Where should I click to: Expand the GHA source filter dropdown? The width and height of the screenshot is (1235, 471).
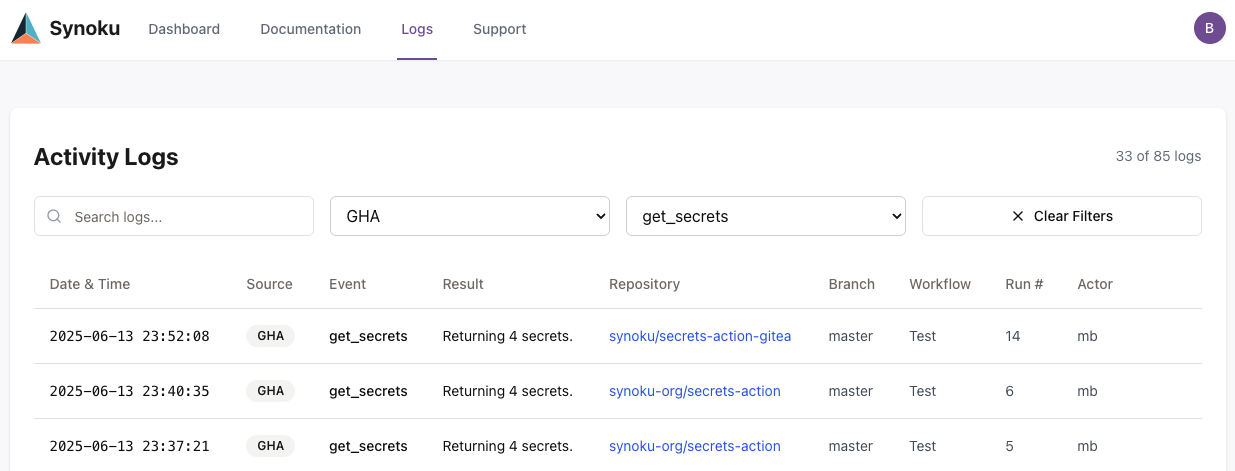[469, 216]
